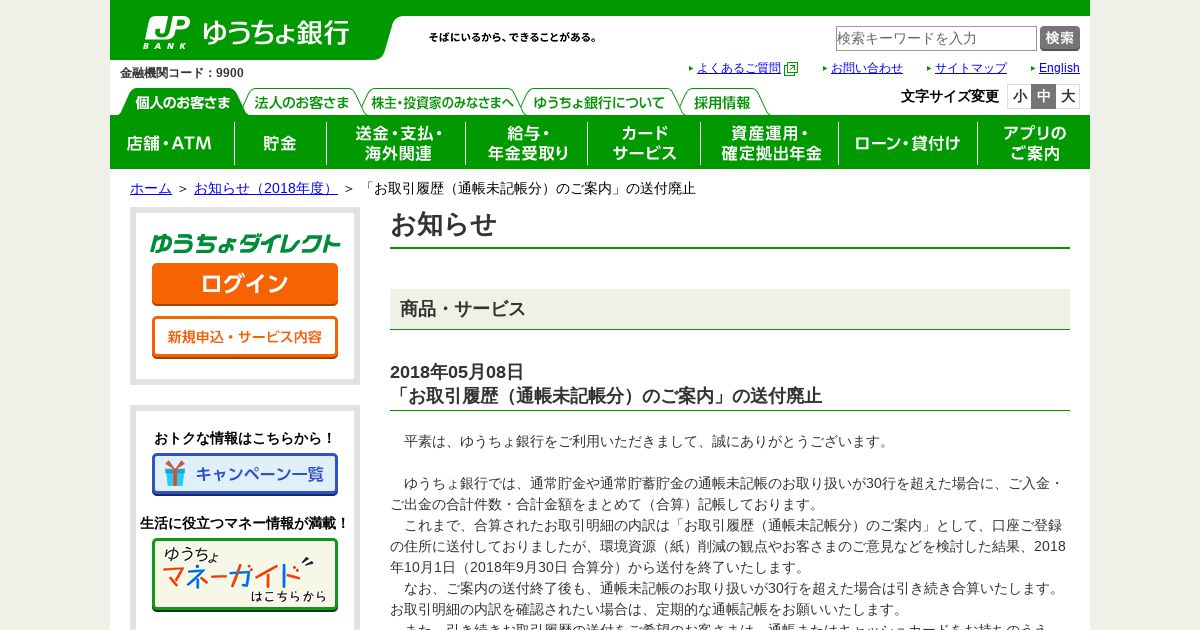Screen dimensions: 1200x630
Task: Select the ゆうちょ銀行について tab
Action: click(x=599, y=102)
